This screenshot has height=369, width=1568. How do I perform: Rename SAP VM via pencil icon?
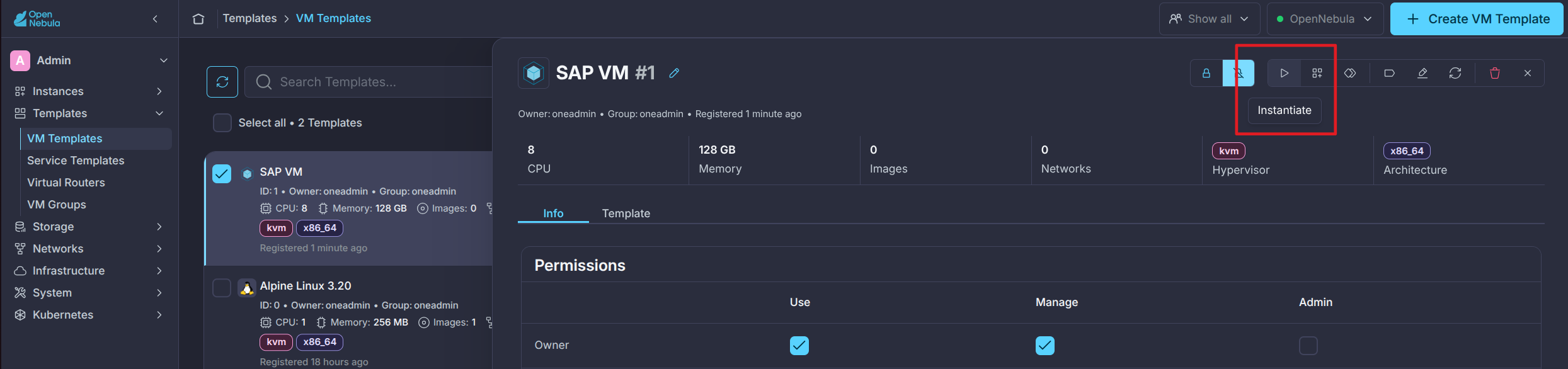point(674,73)
